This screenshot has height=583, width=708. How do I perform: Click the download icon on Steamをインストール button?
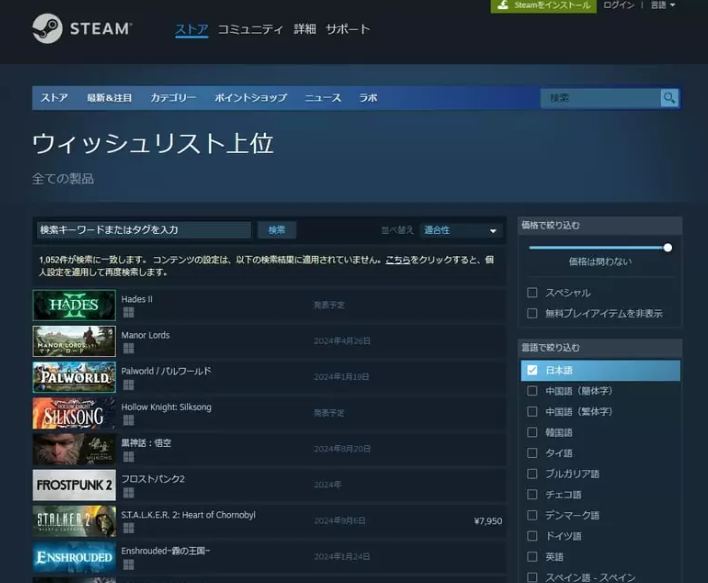click(x=503, y=5)
